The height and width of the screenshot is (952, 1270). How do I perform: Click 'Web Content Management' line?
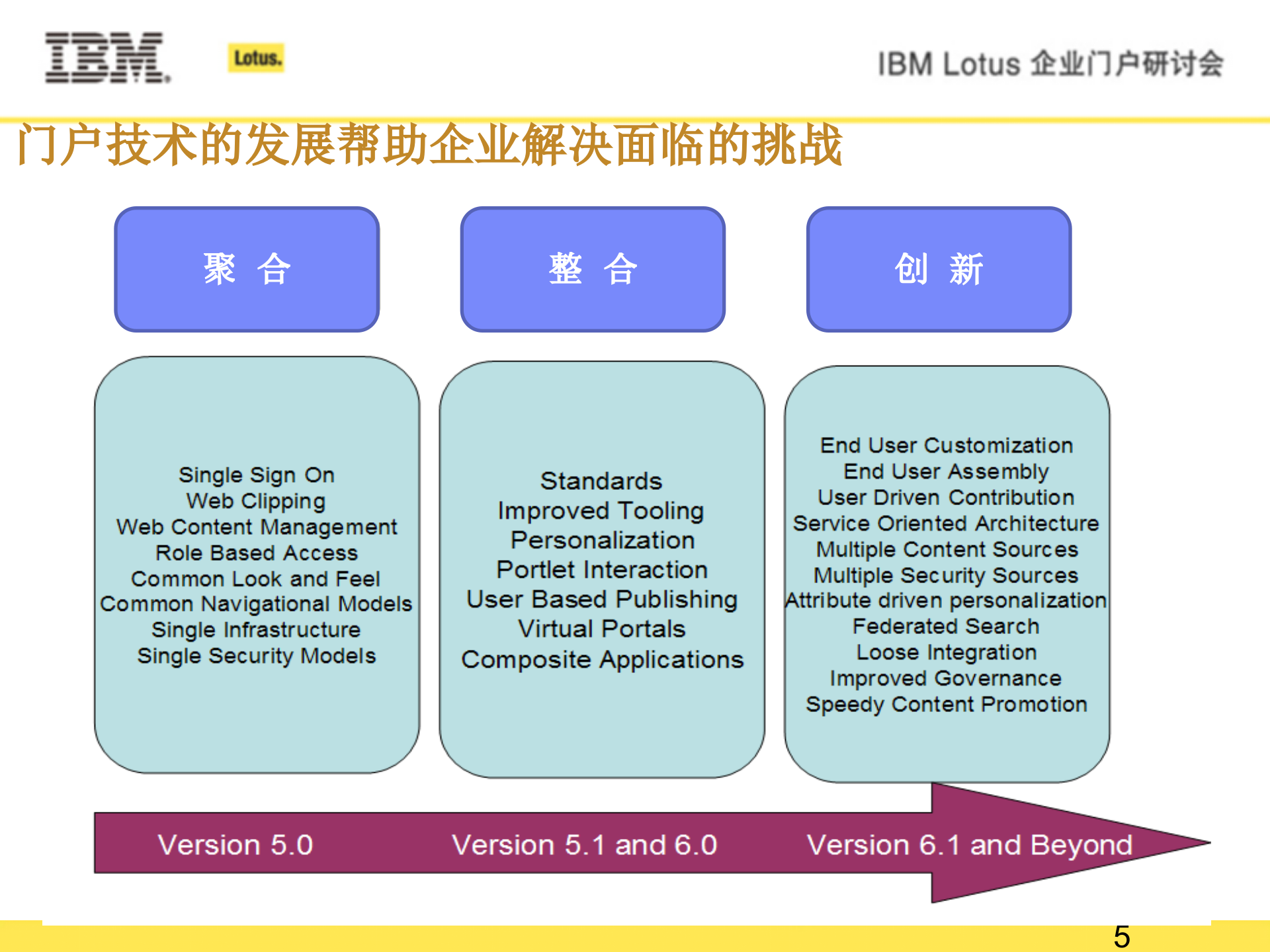point(257,527)
